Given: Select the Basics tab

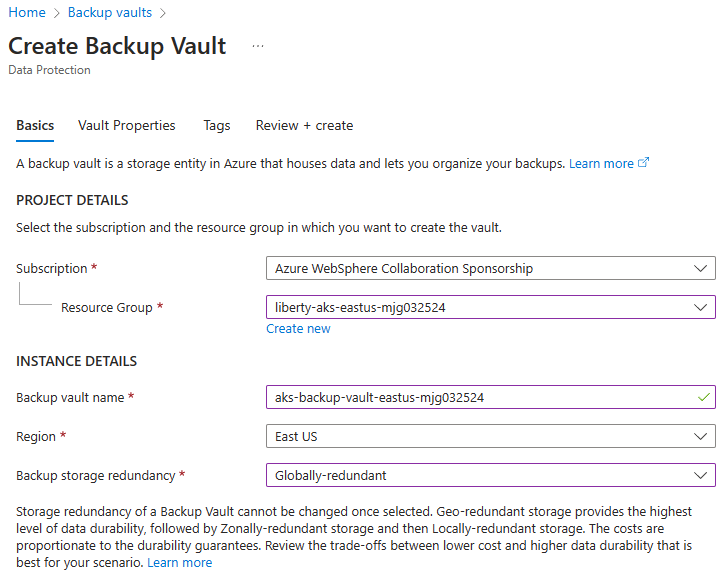Looking at the screenshot, I should point(35,125).
